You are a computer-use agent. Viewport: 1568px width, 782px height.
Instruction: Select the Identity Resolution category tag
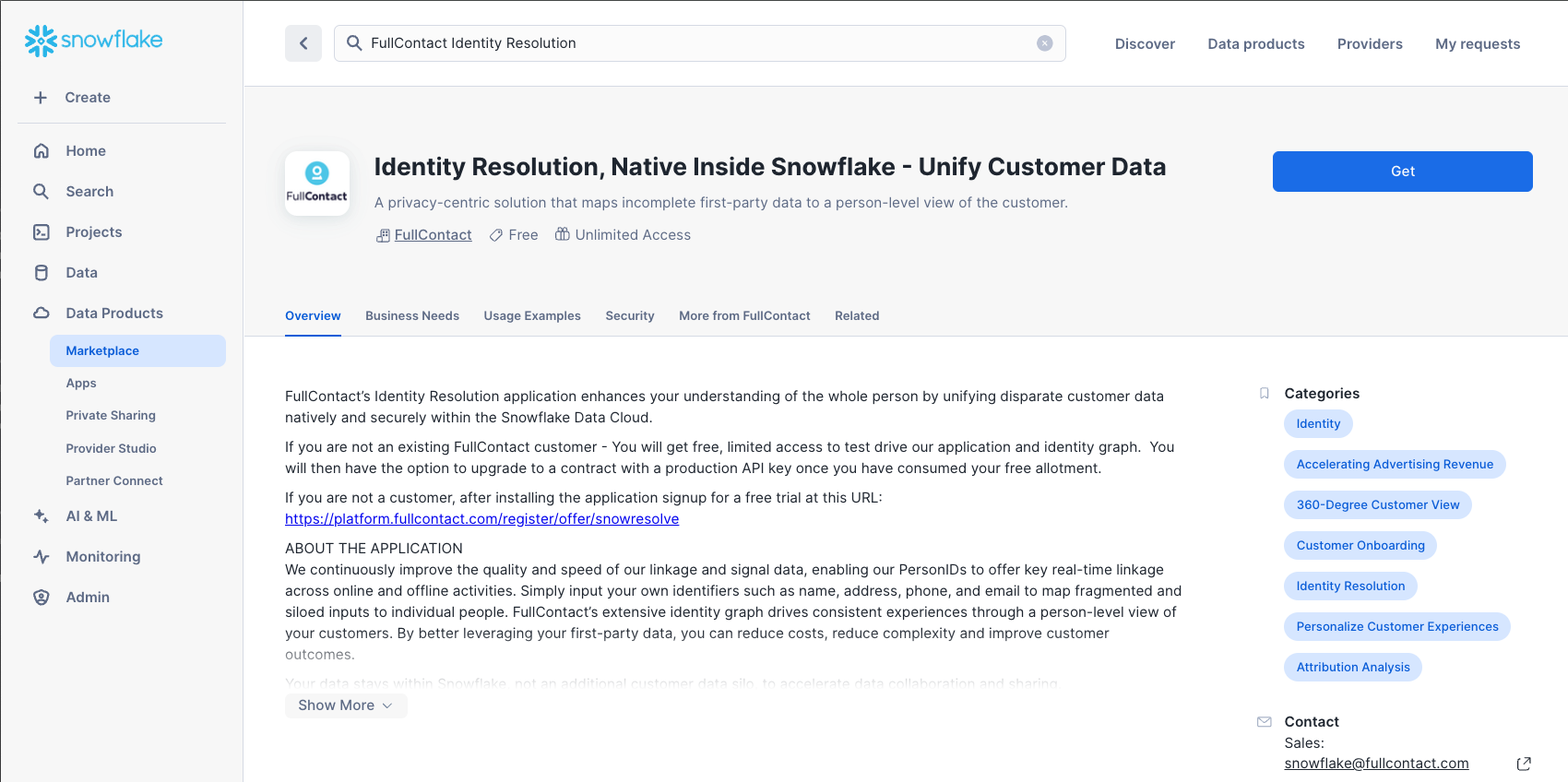tap(1350, 586)
